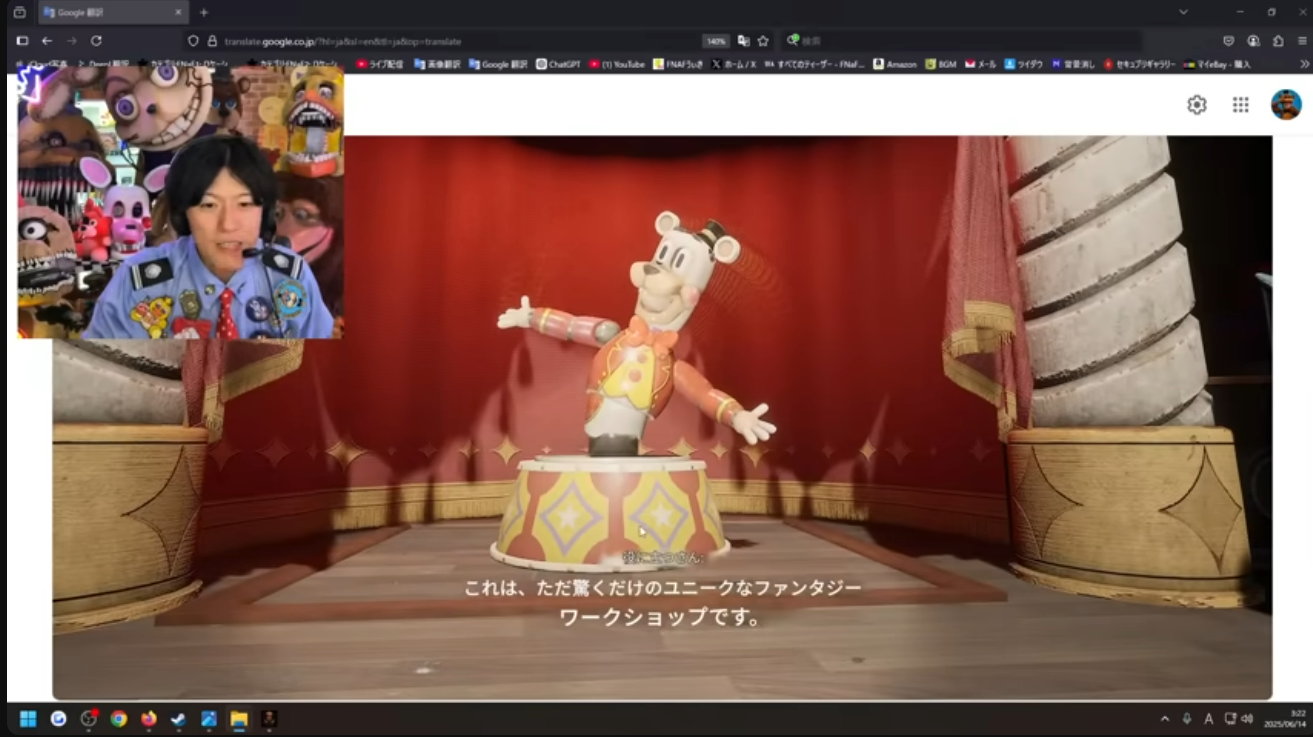The width and height of the screenshot is (1313, 737).
Task: Expand the system tray hidden icons
Action: (1164, 718)
